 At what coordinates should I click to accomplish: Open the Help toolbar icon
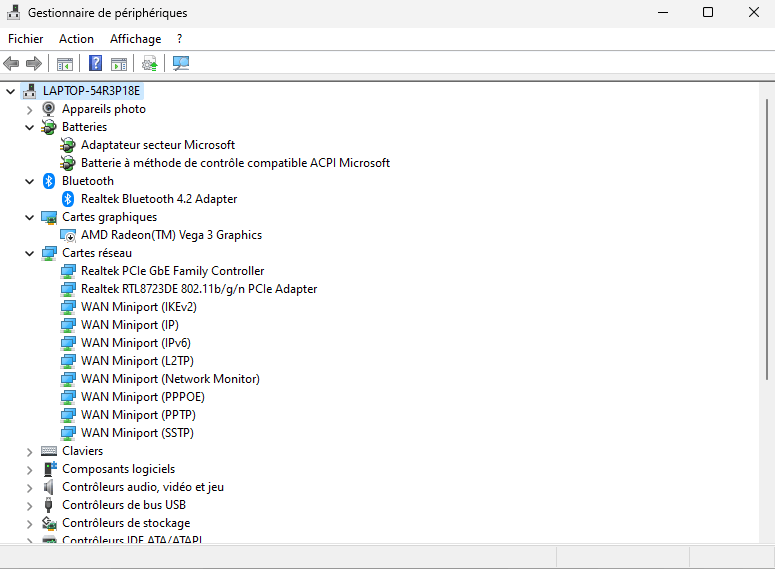point(95,63)
